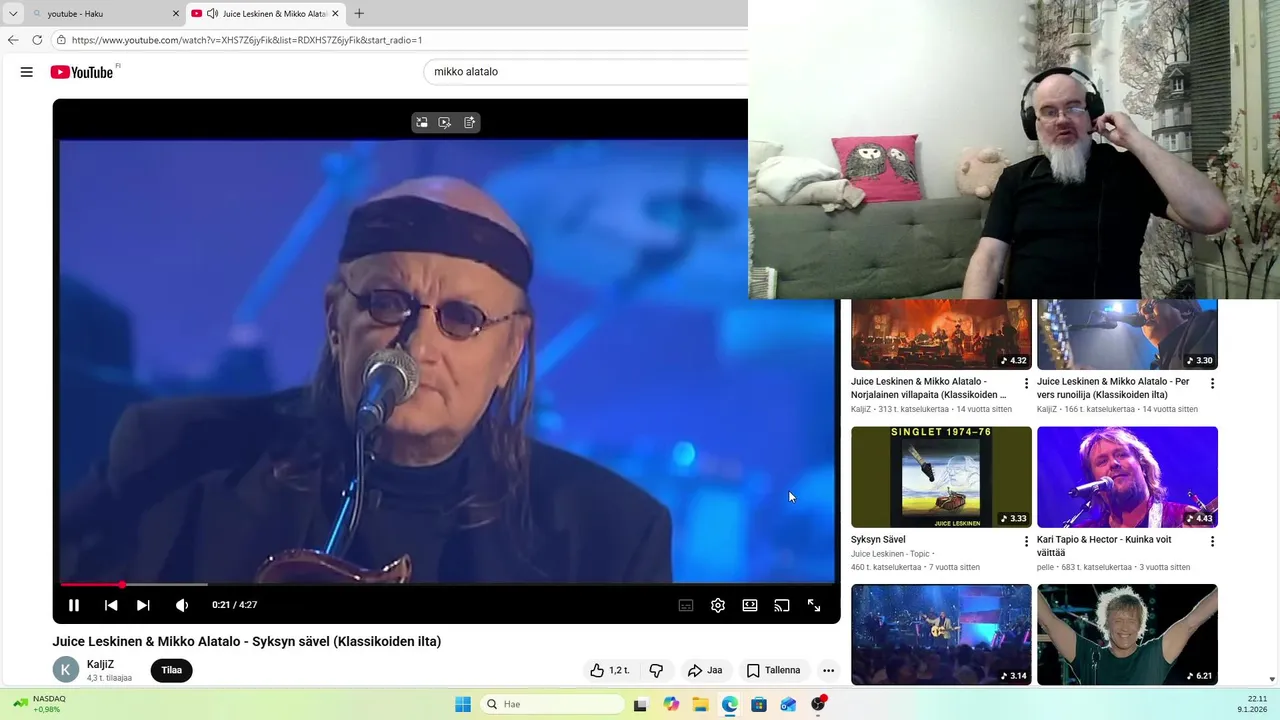The image size is (1280, 720).
Task: Select the Juice Leskinen & Mikko Alatalo tab
Action: (x=266, y=14)
